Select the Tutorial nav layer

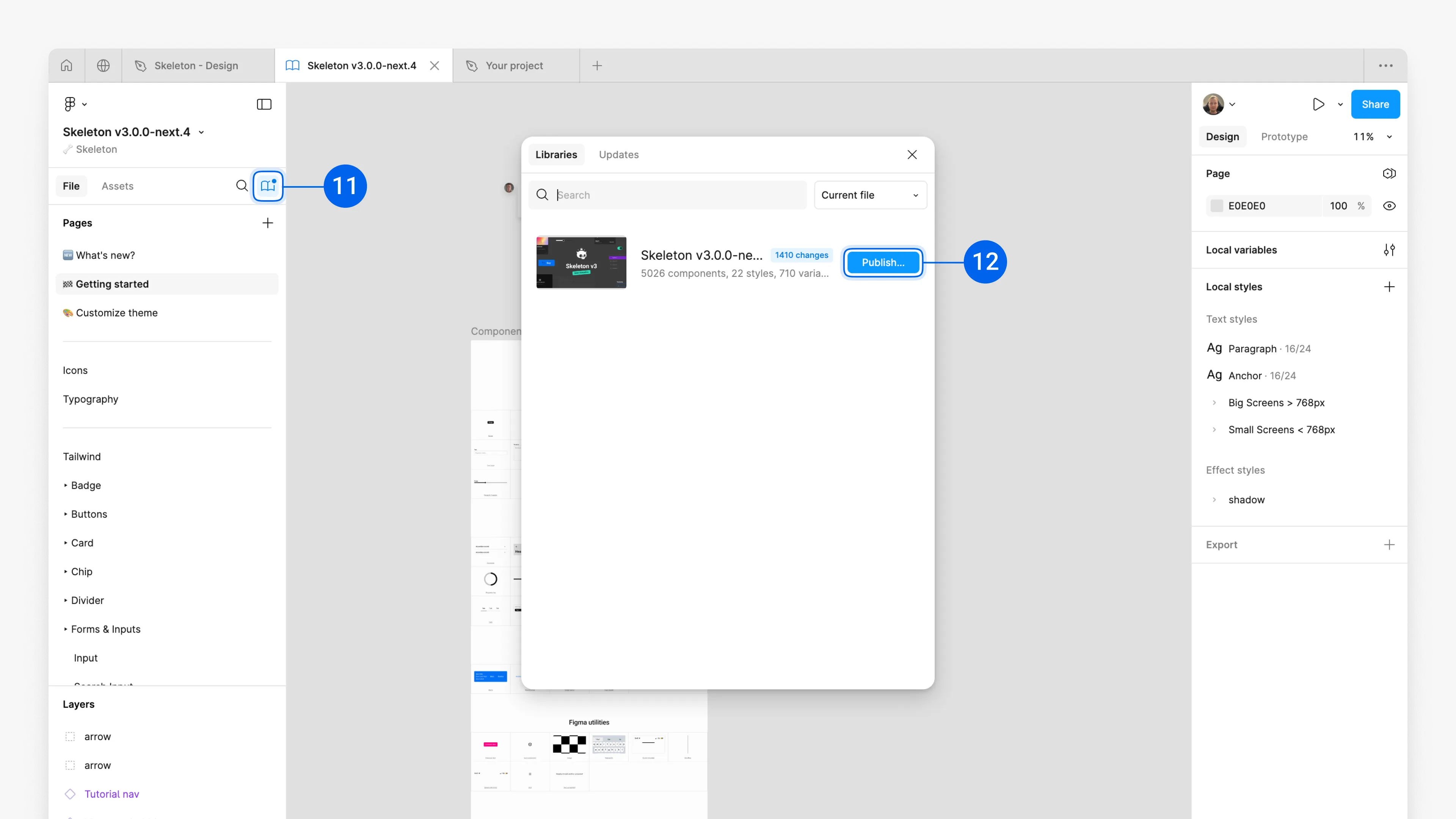(111, 794)
